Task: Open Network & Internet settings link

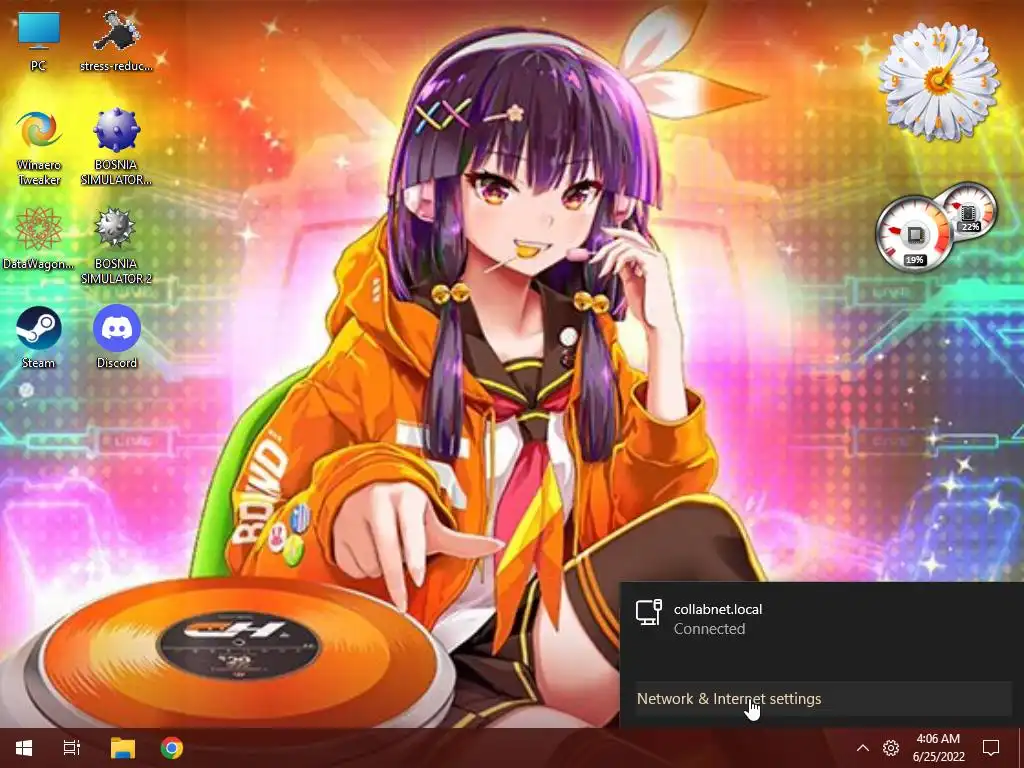Action: point(729,699)
